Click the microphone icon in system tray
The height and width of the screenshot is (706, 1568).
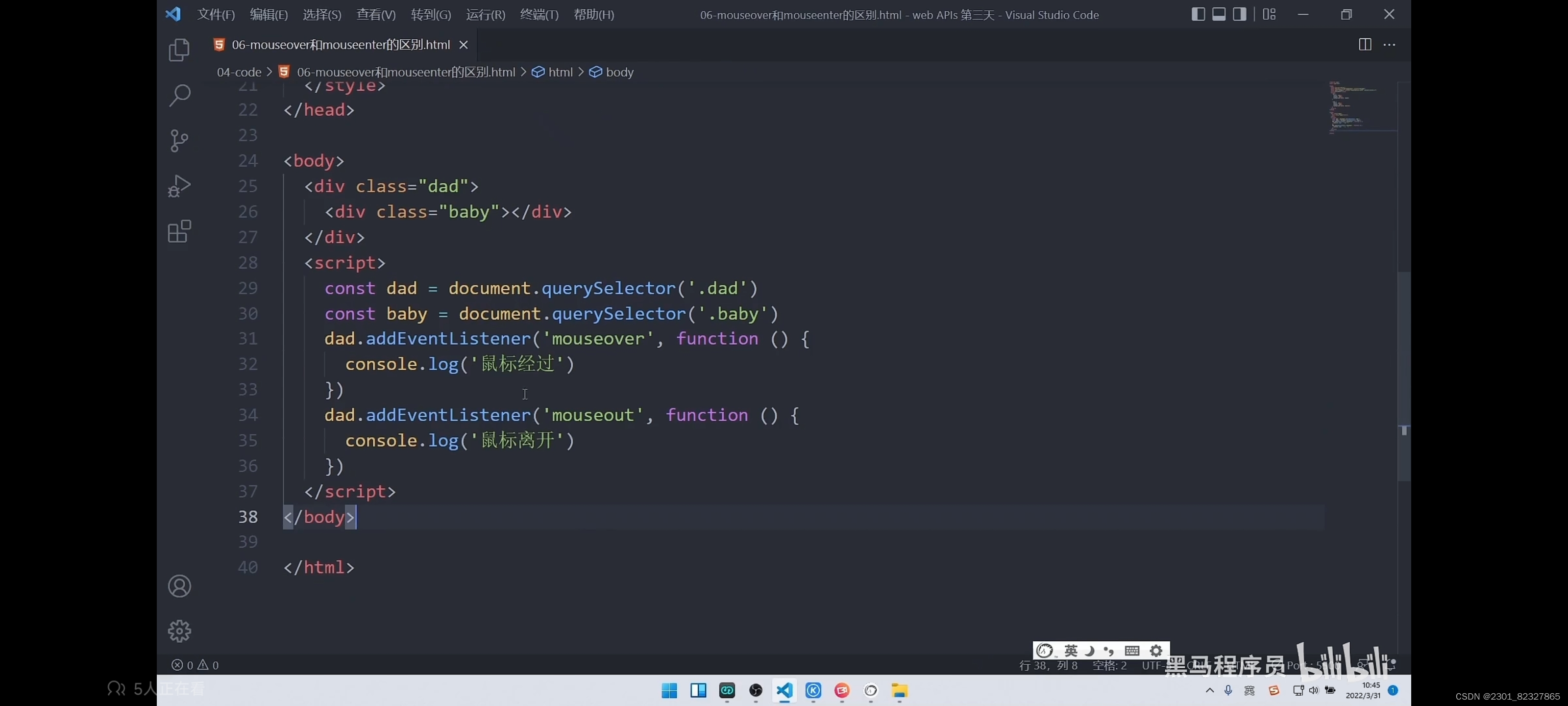click(1228, 690)
